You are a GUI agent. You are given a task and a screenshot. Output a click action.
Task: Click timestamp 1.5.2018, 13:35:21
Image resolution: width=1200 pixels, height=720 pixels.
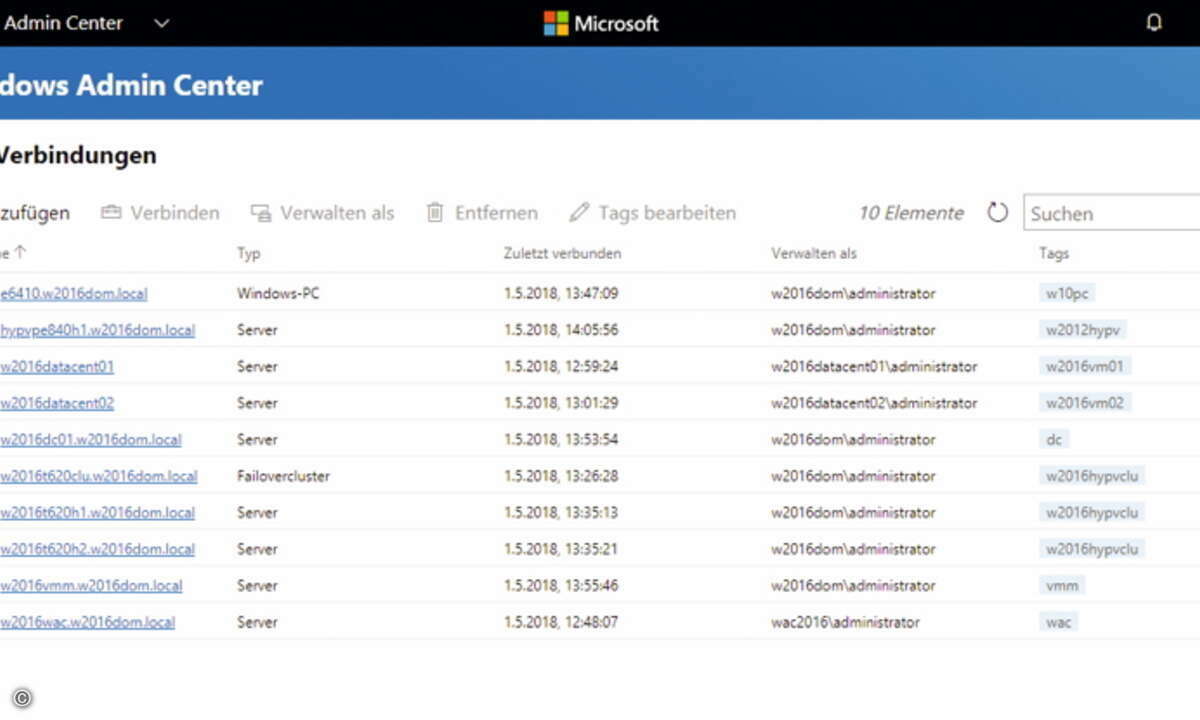561,549
